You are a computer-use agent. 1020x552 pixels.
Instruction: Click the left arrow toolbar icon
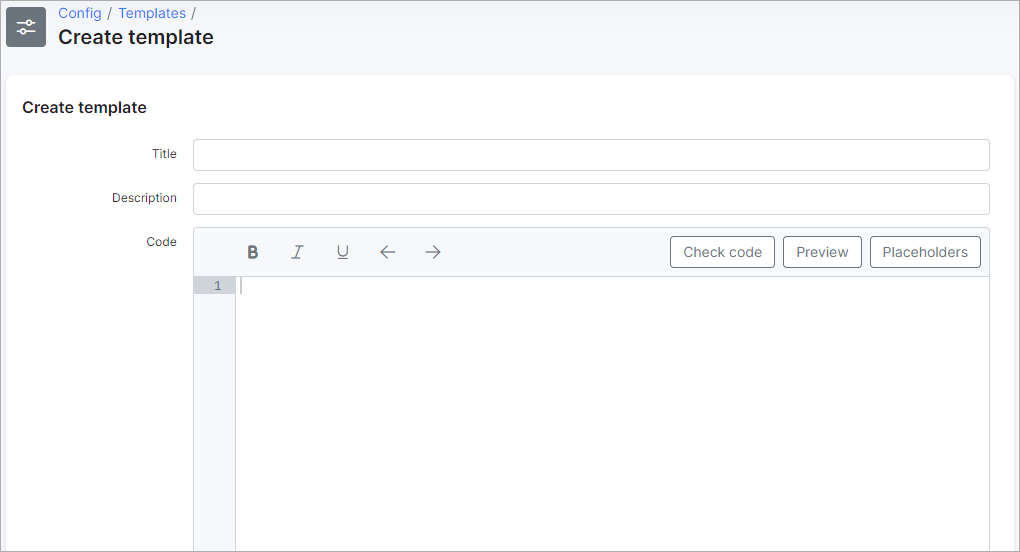pos(388,252)
